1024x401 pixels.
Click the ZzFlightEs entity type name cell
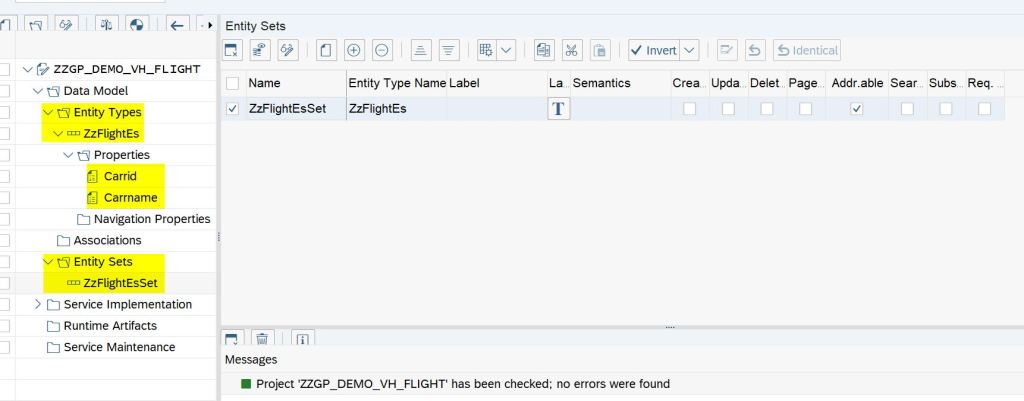(396, 109)
